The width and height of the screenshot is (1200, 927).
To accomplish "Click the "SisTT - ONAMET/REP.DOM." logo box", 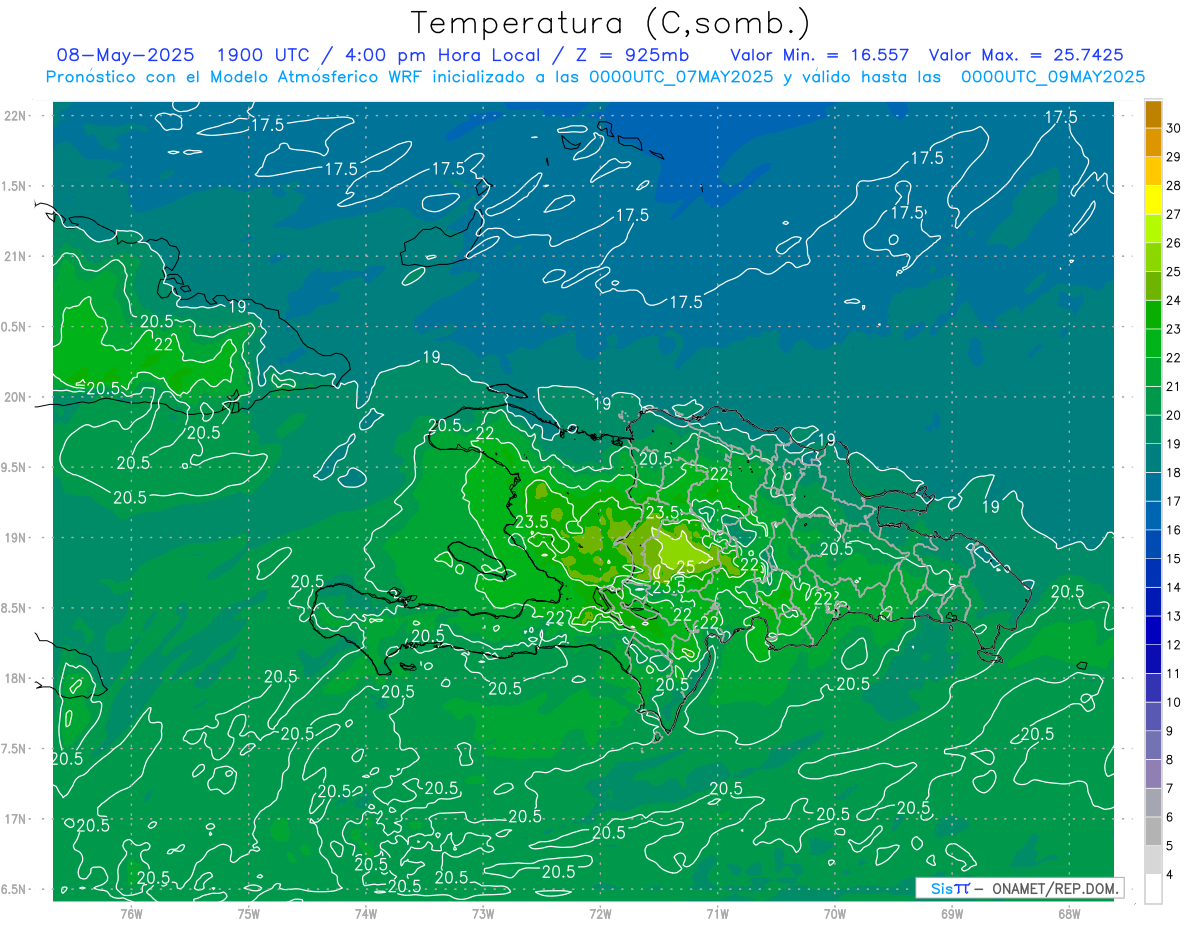I will click(1020, 888).
